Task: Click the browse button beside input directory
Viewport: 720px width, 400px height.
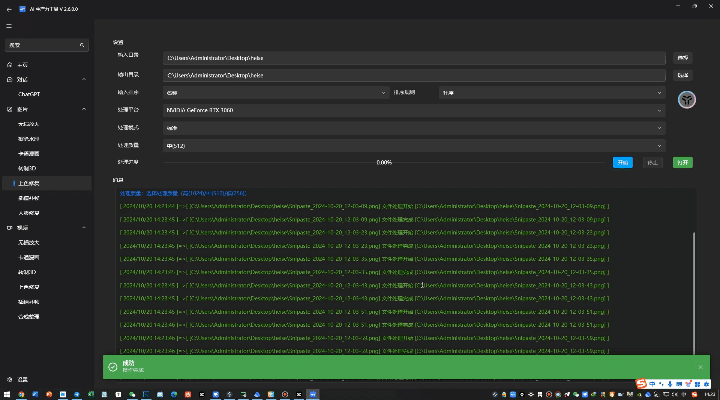Action: pyautogui.click(x=682, y=58)
